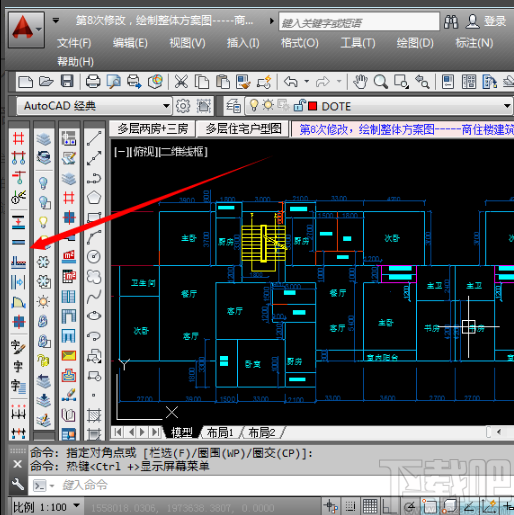Image resolution: width=514 pixels, height=515 pixels.
Task: Click the Plot printer icon
Action: [x=93, y=82]
